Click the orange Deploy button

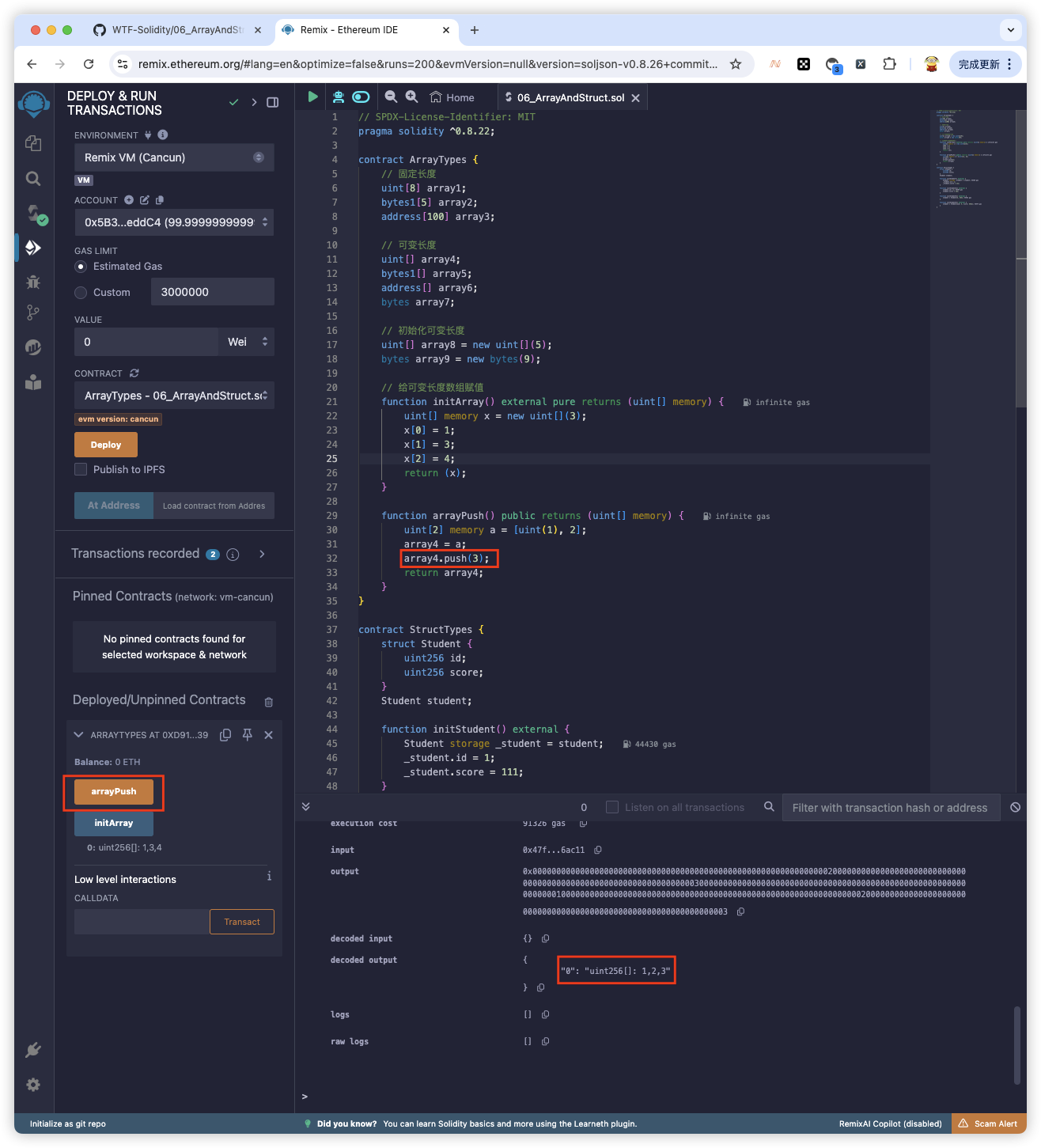click(x=106, y=445)
